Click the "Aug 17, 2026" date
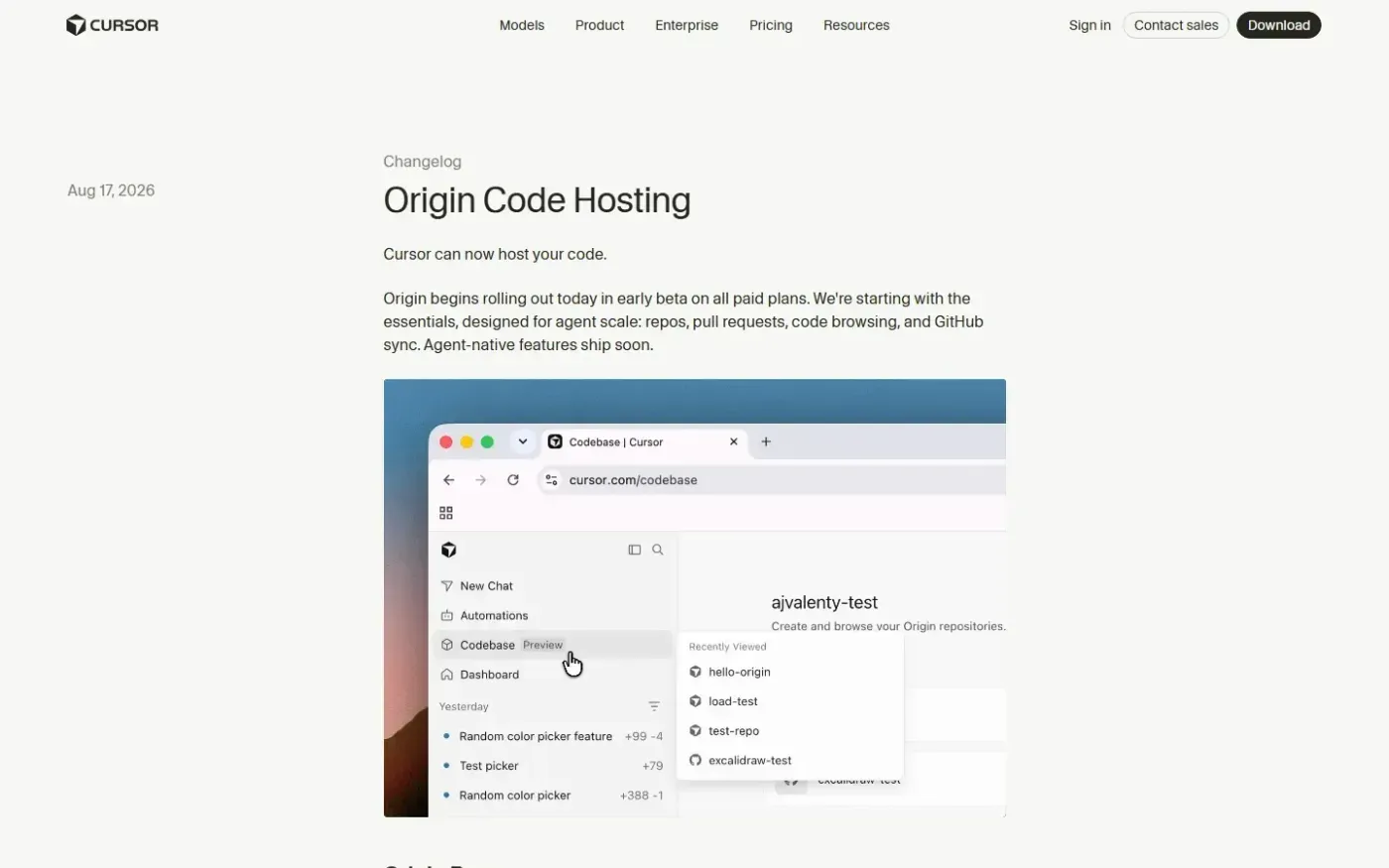This screenshot has height=868, width=1389. [x=111, y=190]
